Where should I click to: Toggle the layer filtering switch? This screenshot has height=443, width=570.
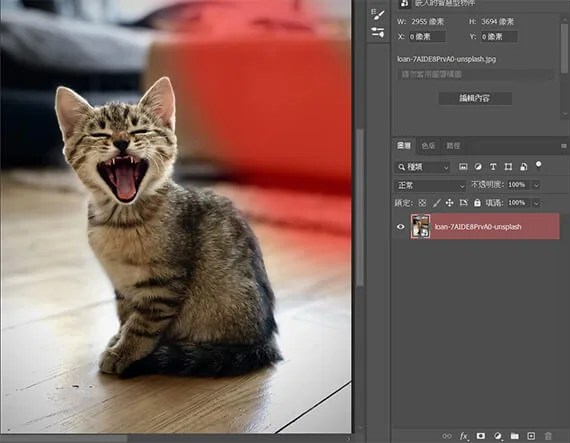538,166
